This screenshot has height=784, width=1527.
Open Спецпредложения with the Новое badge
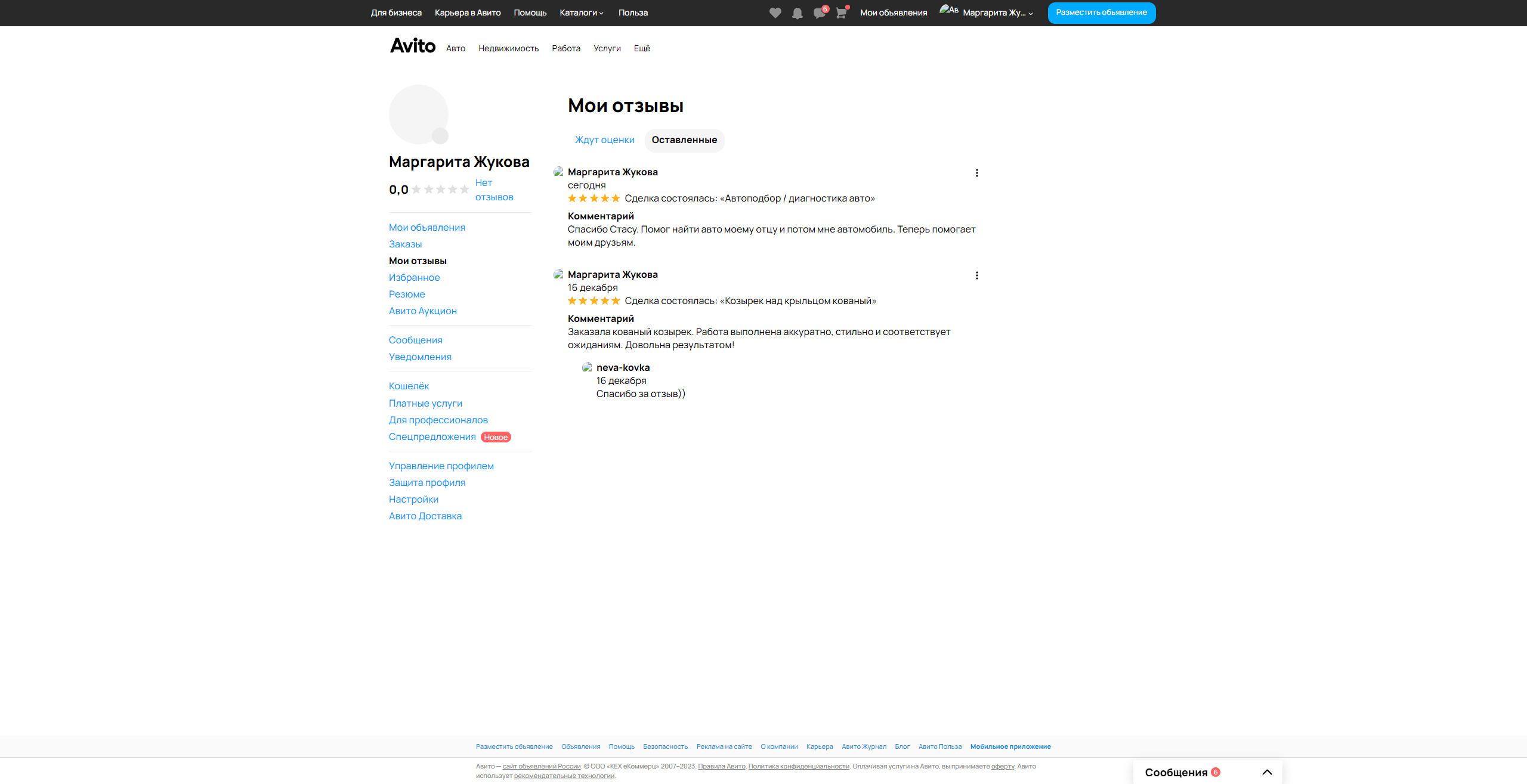click(432, 437)
